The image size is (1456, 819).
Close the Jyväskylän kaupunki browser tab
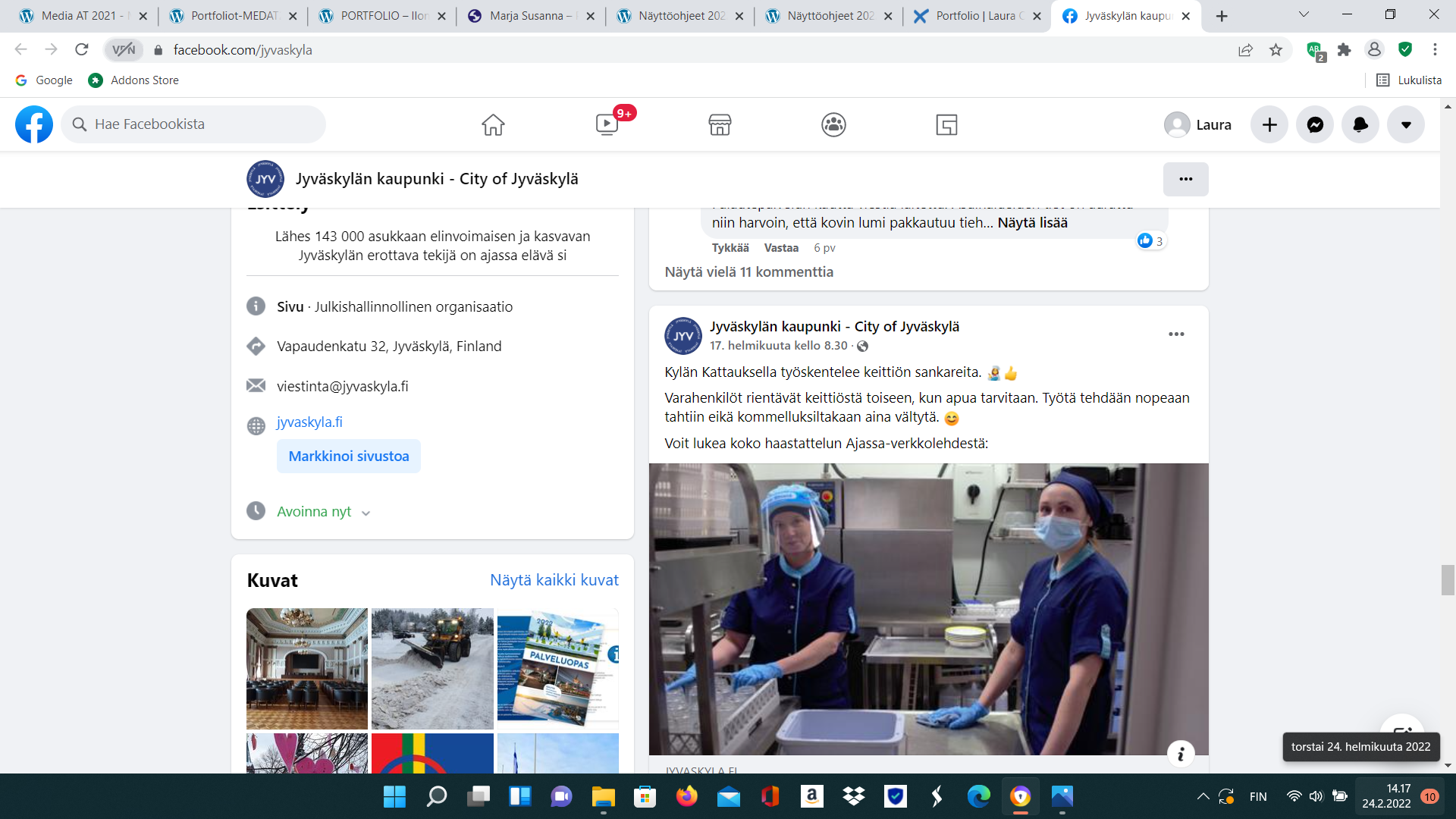click(x=1186, y=16)
